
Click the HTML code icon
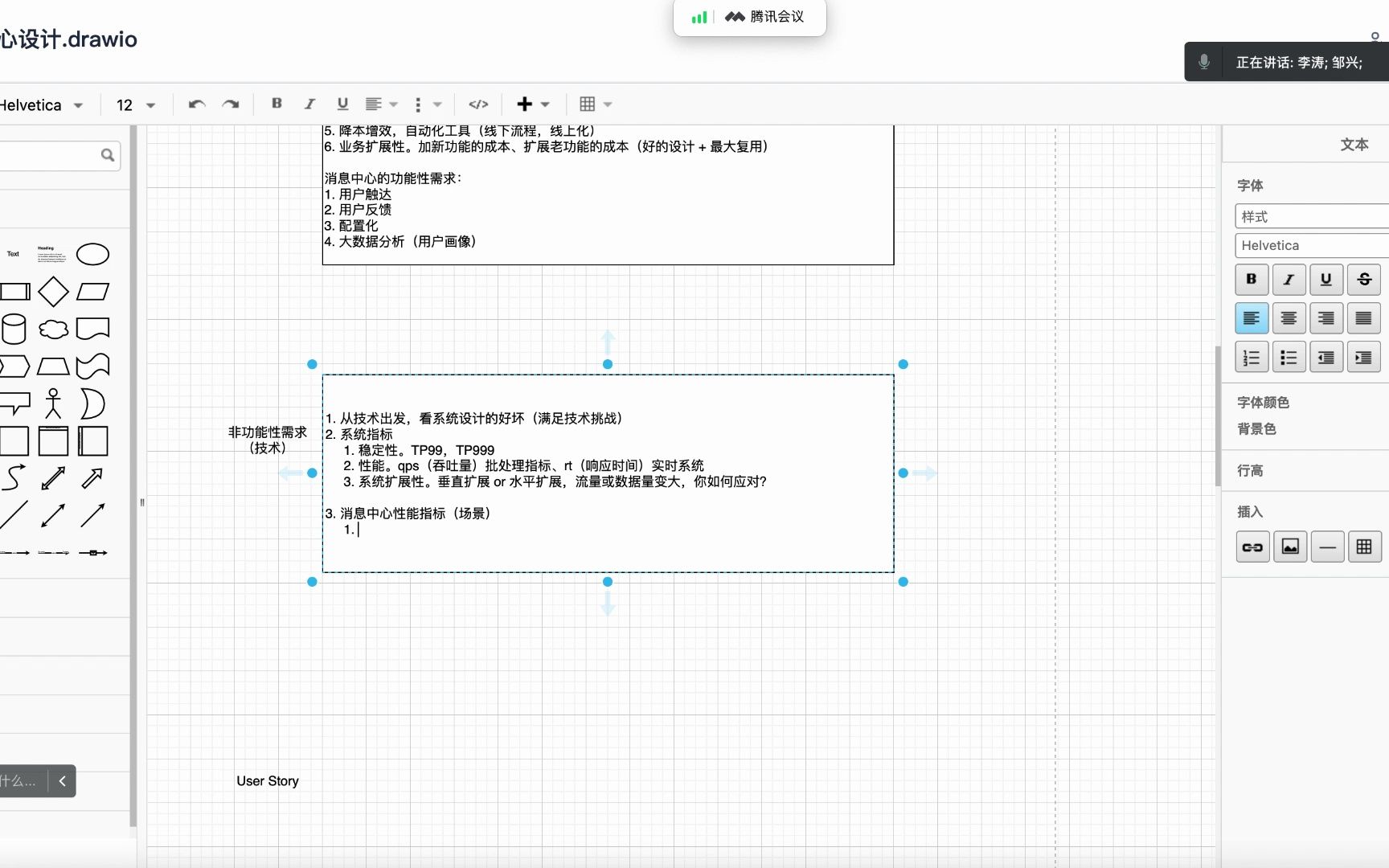[x=478, y=104]
